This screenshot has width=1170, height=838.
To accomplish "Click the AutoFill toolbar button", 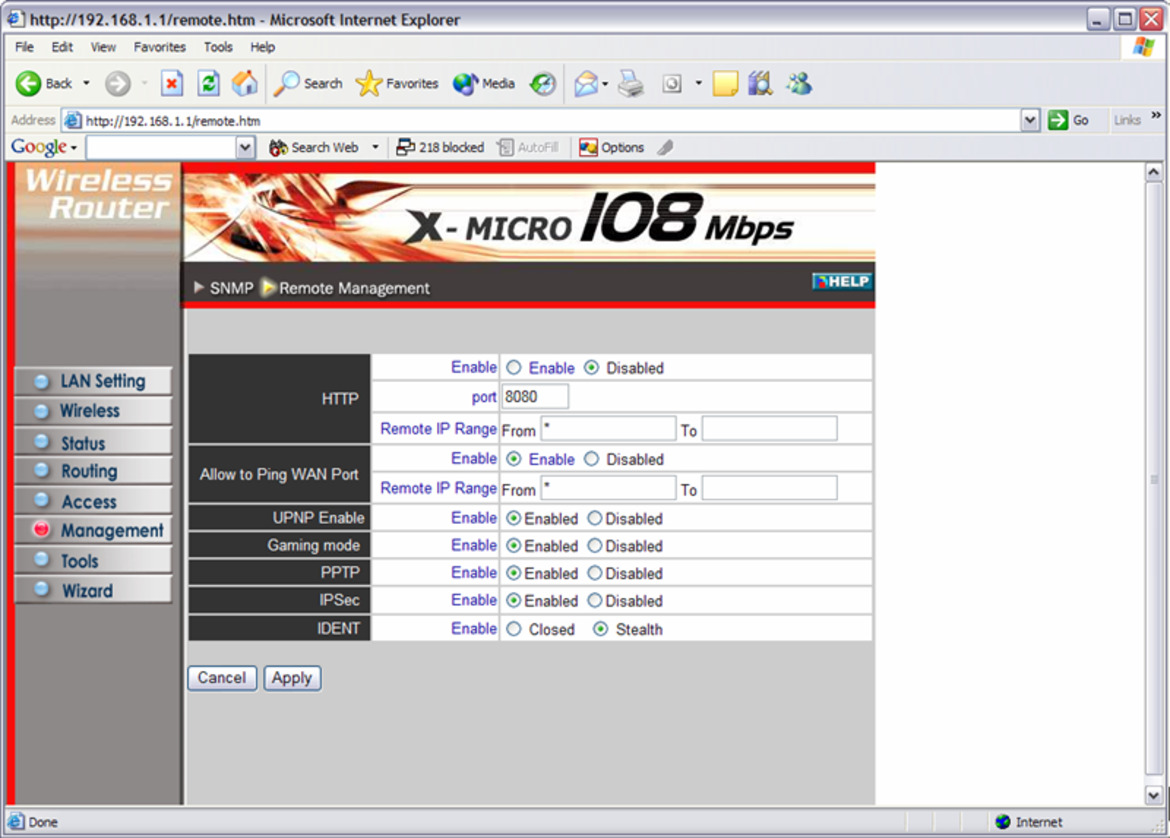I will (x=528, y=148).
